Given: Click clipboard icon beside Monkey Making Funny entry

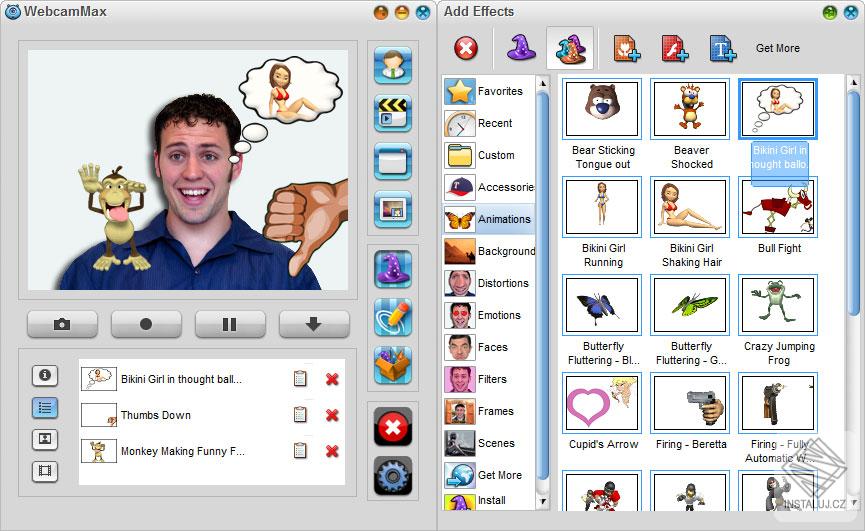Looking at the screenshot, I should [x=300, y=450].
